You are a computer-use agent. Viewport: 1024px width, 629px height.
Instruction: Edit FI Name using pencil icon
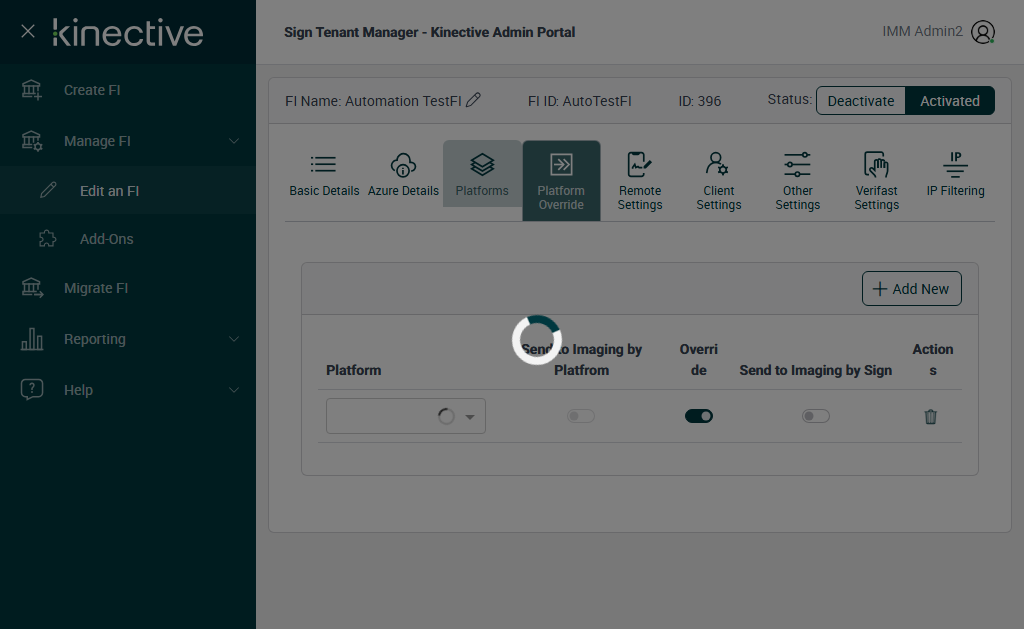coord(473,100)
